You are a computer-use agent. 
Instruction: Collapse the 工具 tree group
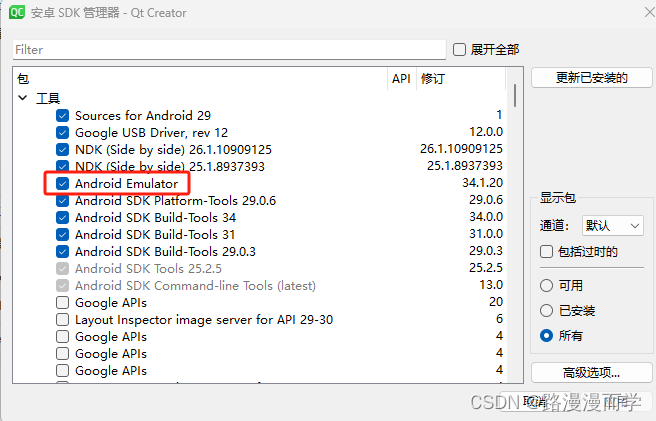coord(23,98)
